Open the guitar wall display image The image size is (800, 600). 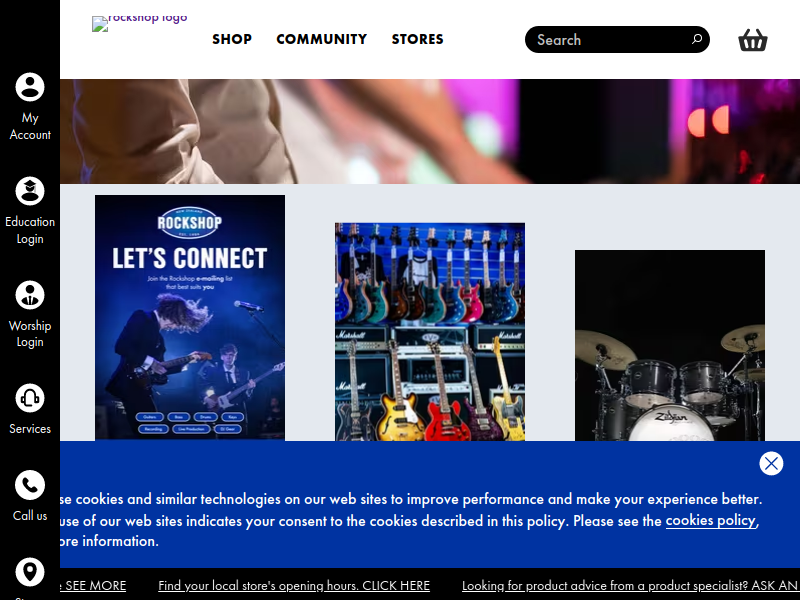click(430, 332)
